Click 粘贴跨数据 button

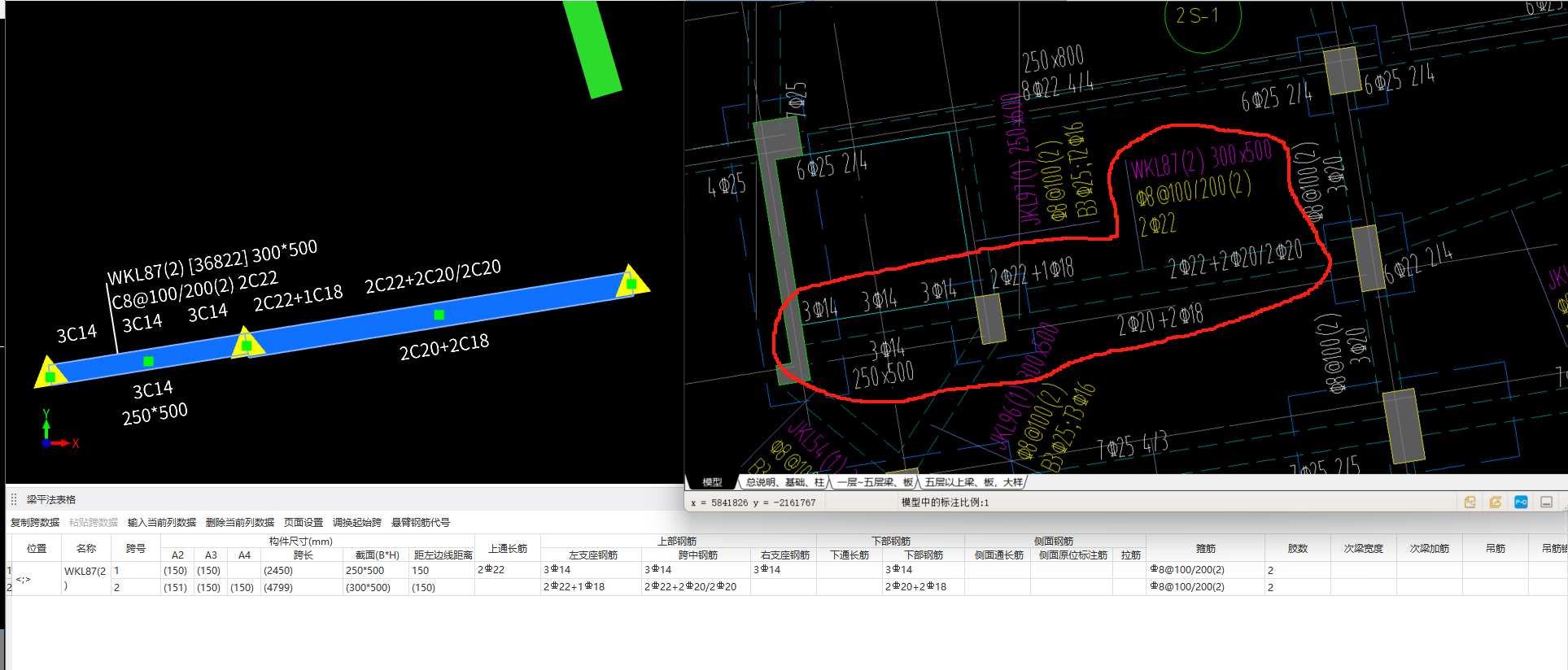94,522
